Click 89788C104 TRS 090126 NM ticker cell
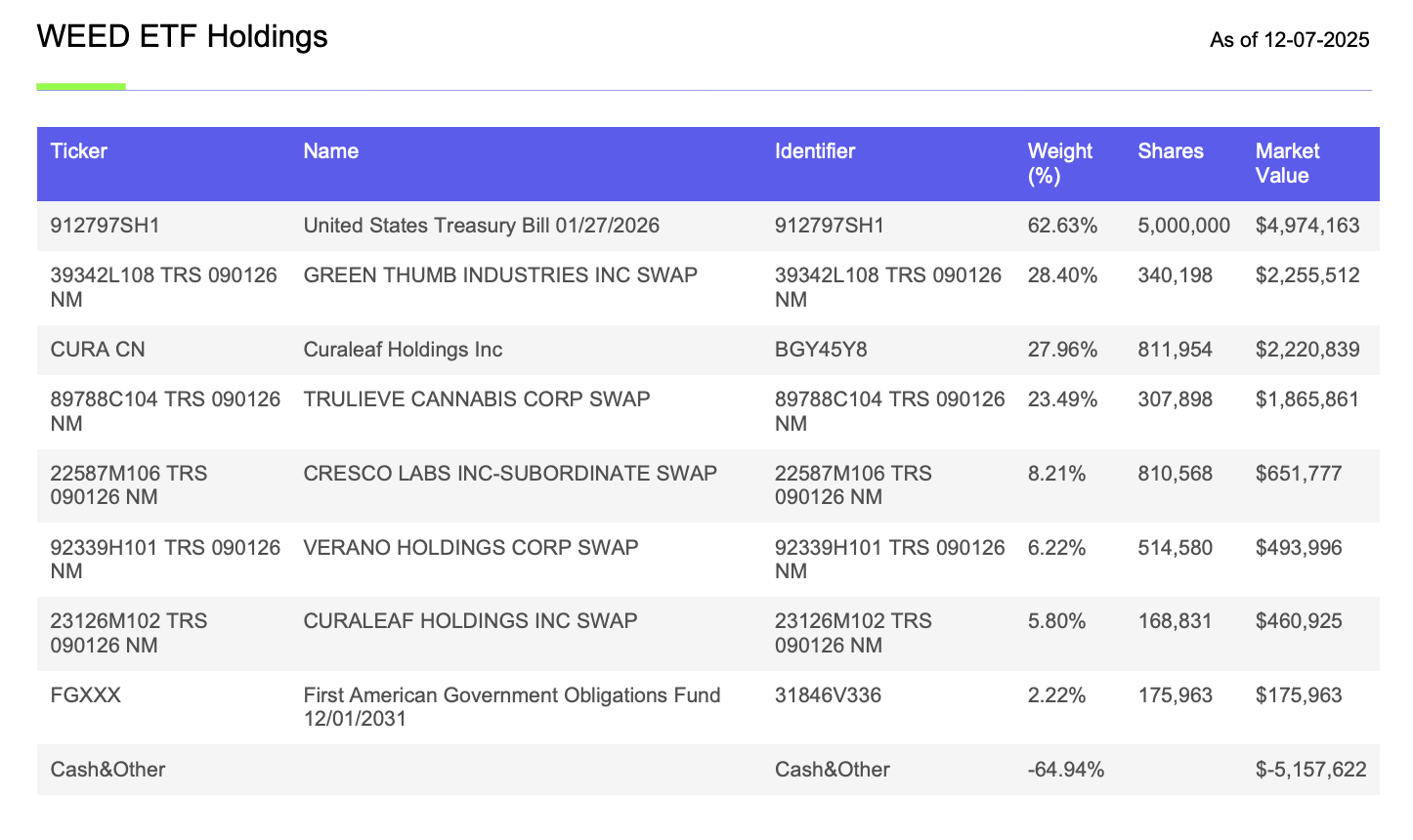1413x840 pixels. click(165, 411)
